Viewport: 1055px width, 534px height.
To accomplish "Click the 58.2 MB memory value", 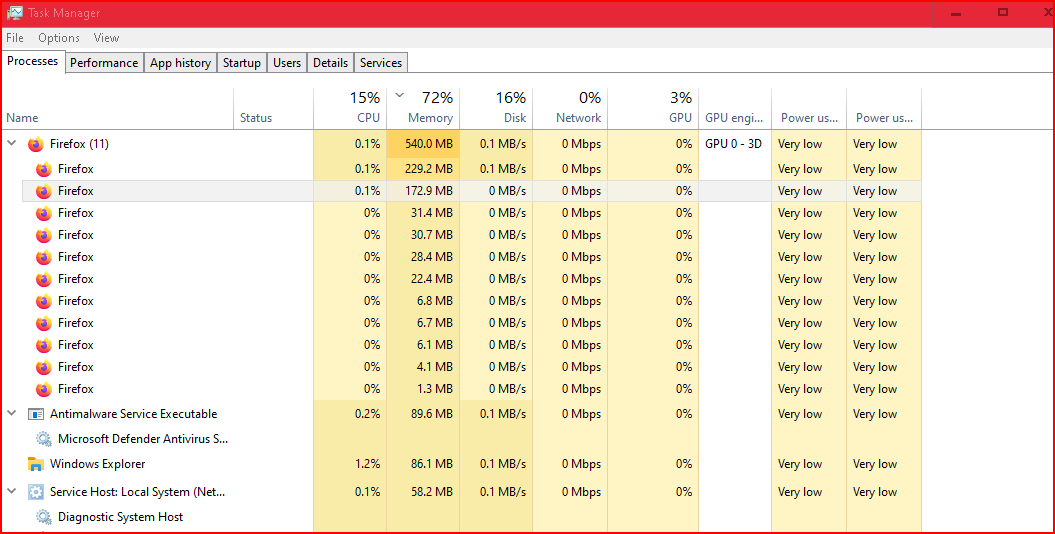I will tap(431, 492).
